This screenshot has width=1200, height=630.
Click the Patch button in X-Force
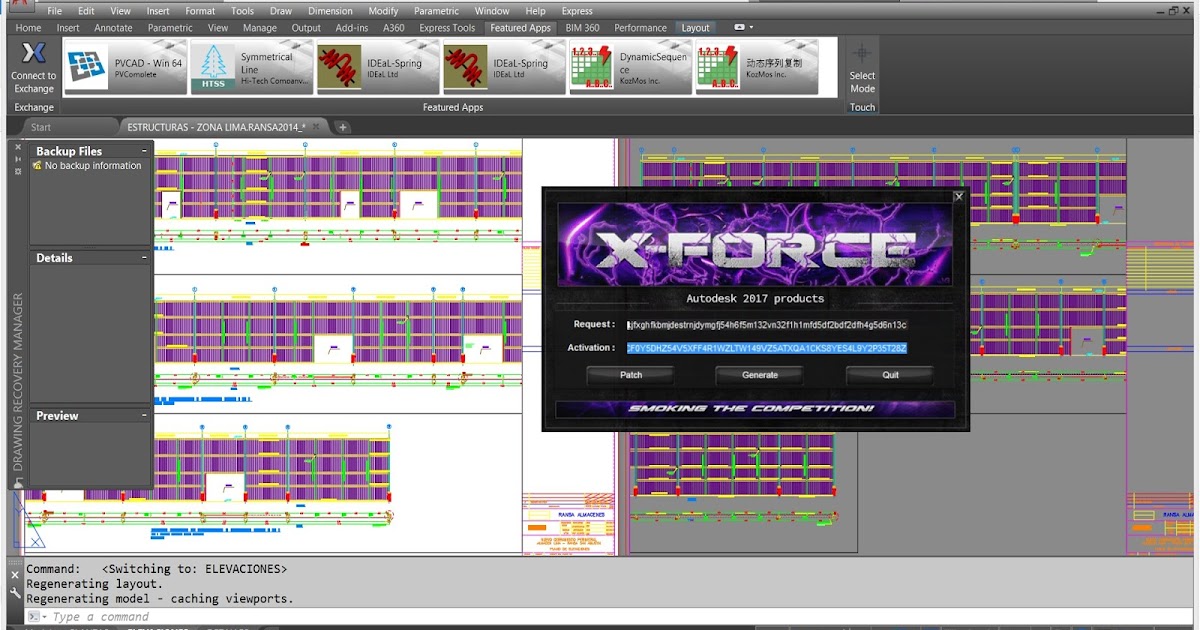pyautogui.click(x=631, y=375)
